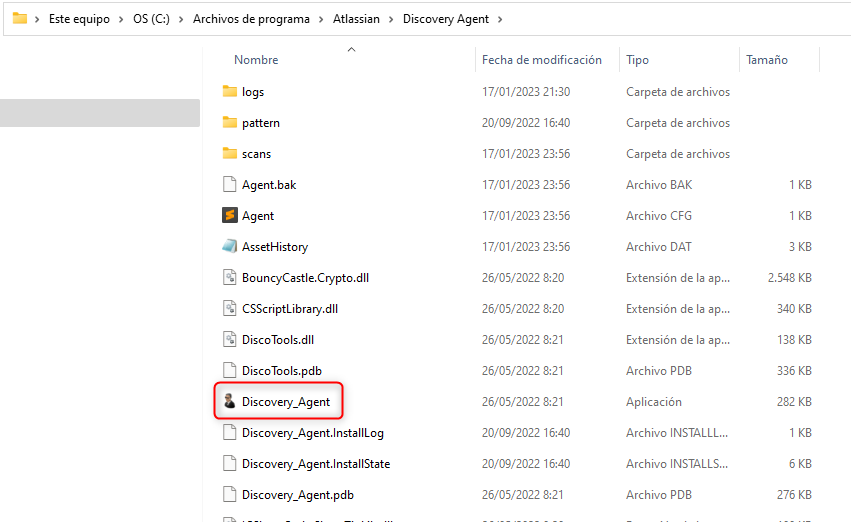
Task: Click the 282 KB size value
Action: click(x=794, y=402)
